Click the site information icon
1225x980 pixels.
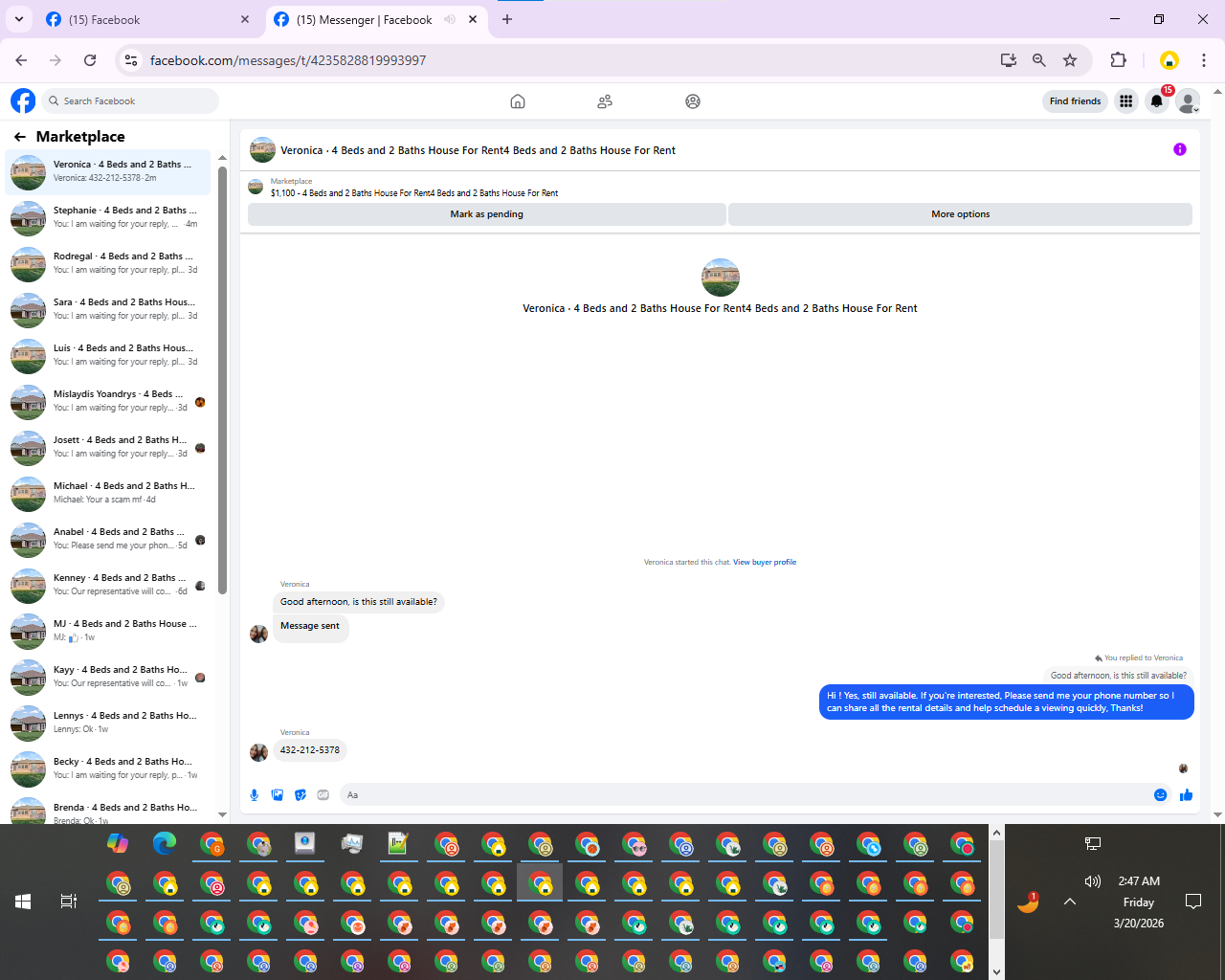[131, 60]
